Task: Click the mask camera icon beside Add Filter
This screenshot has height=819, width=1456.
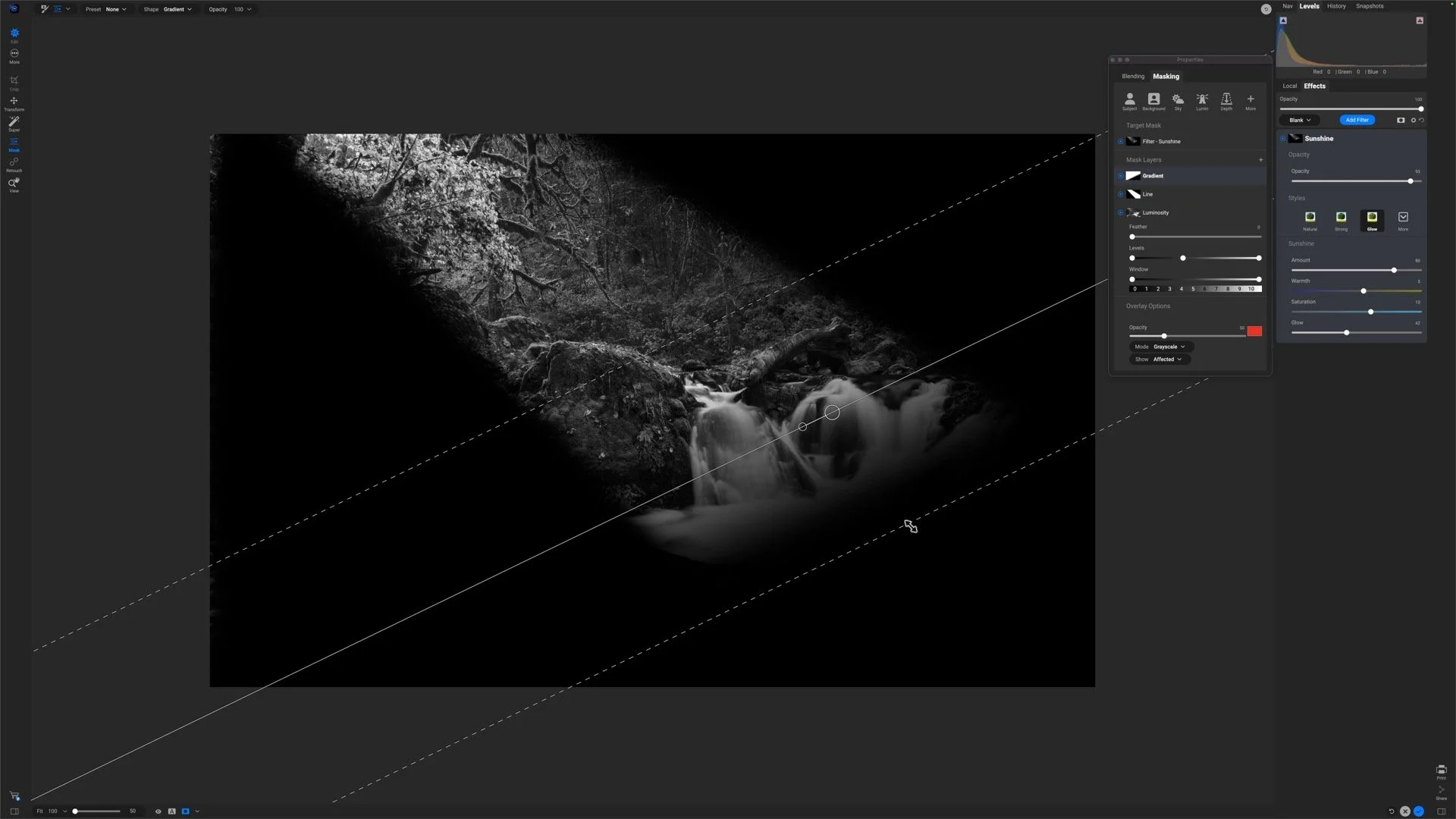Action: pos(1401,120)
